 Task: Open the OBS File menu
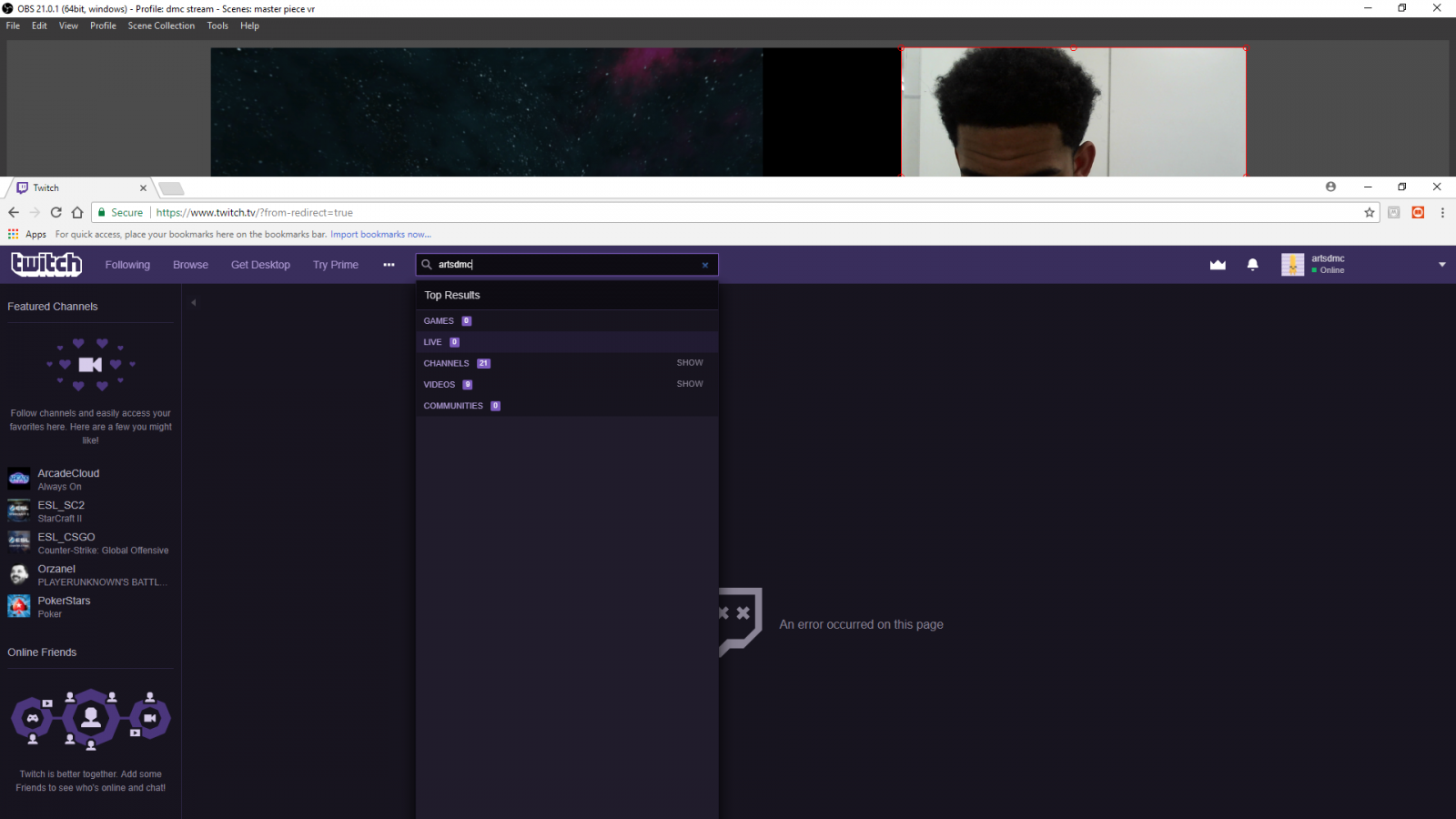[x=13, y=25]
